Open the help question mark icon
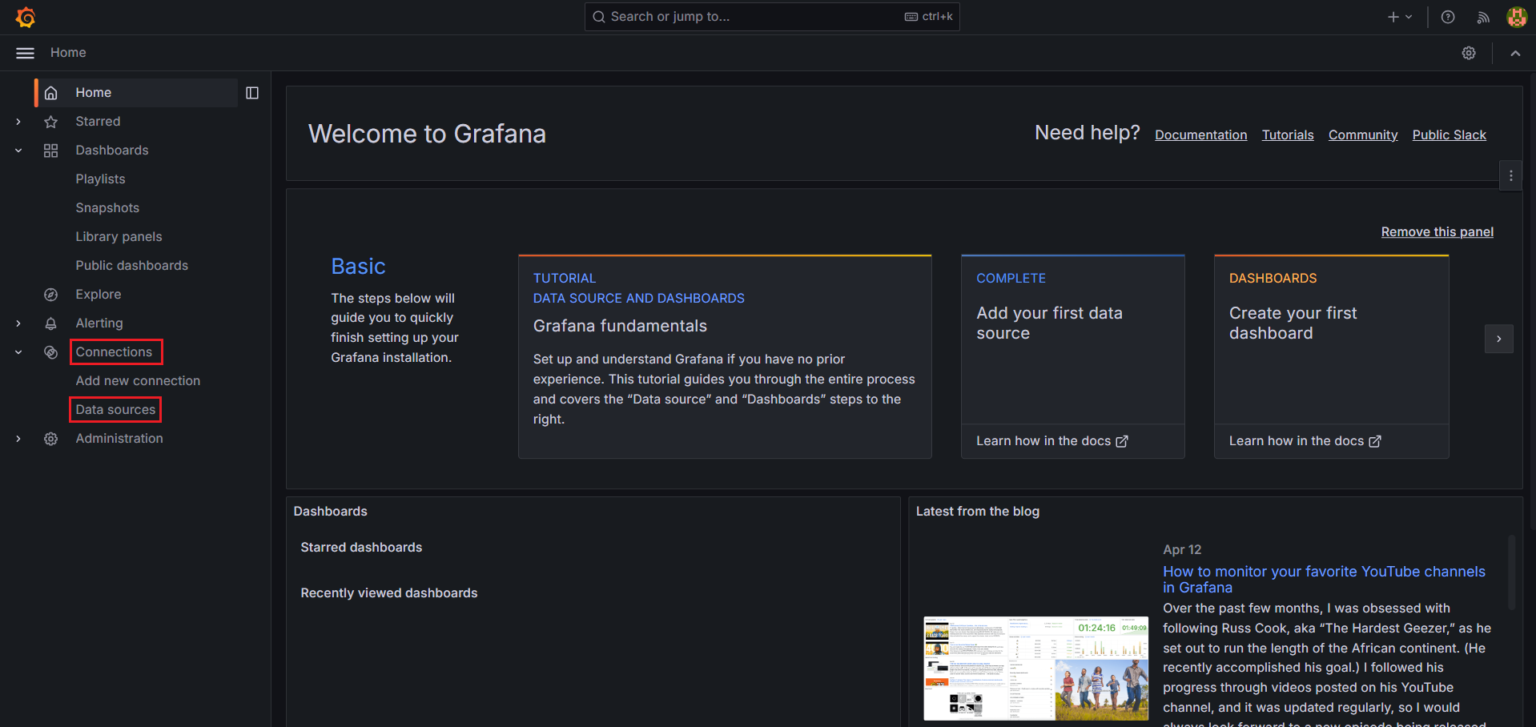The image size is (1536, 727). pos(1447,16)
